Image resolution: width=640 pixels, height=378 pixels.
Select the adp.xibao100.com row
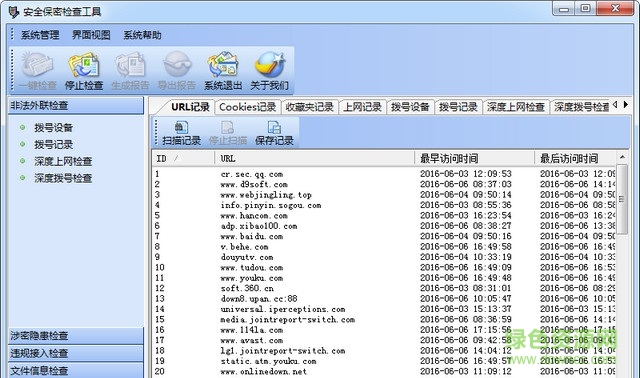pyautogui.click(x=384, y=226)
